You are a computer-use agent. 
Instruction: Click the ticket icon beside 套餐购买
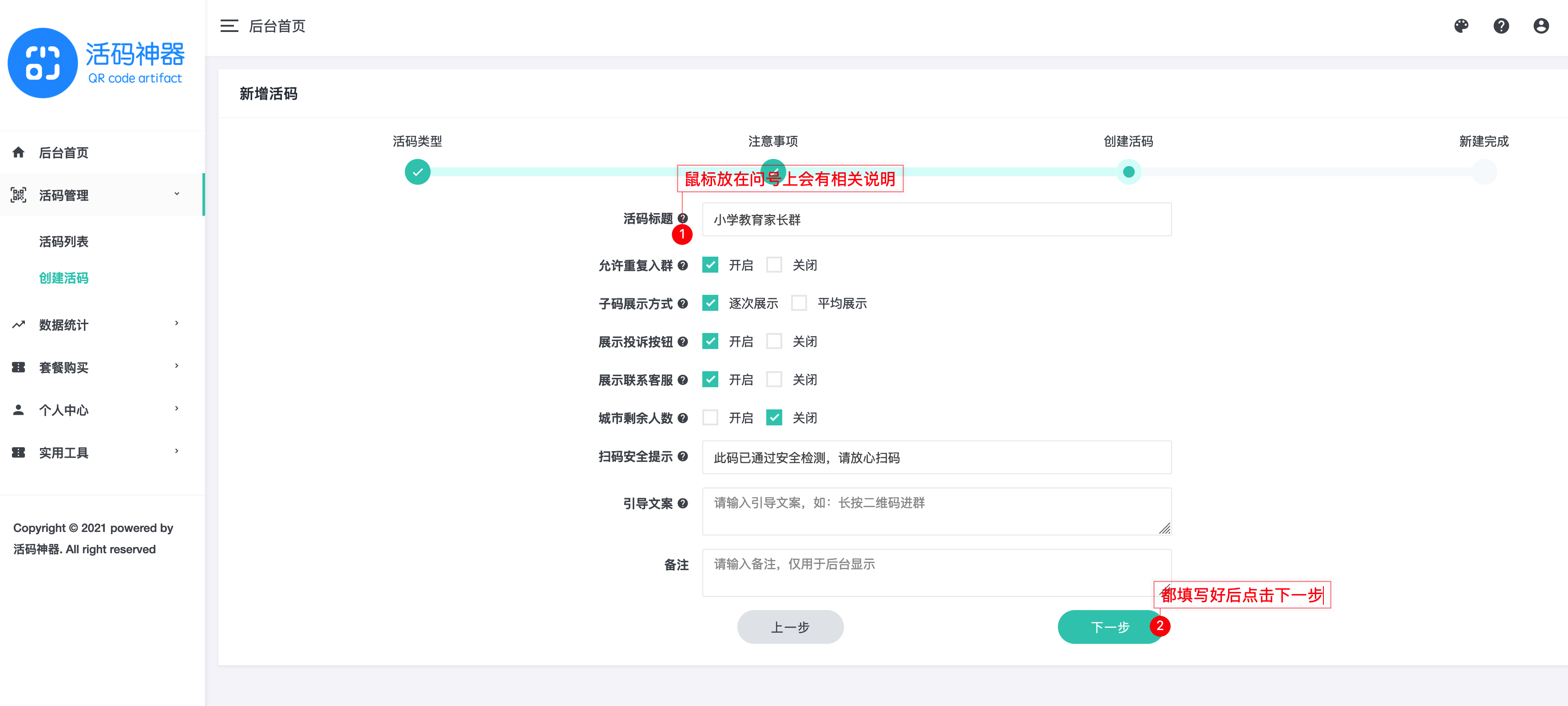[x=18, y=367]
